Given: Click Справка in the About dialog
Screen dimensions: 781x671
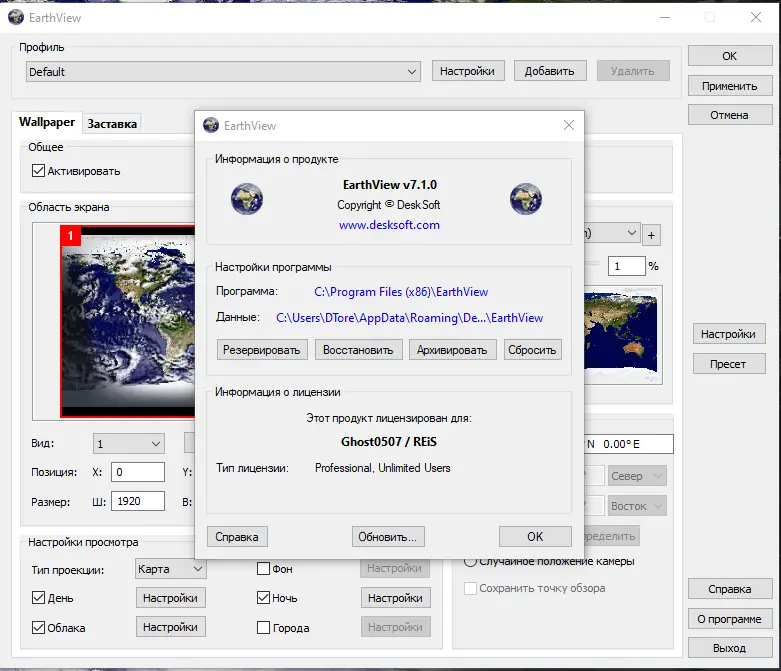Looking at the screenshot, I should point(237,537).
